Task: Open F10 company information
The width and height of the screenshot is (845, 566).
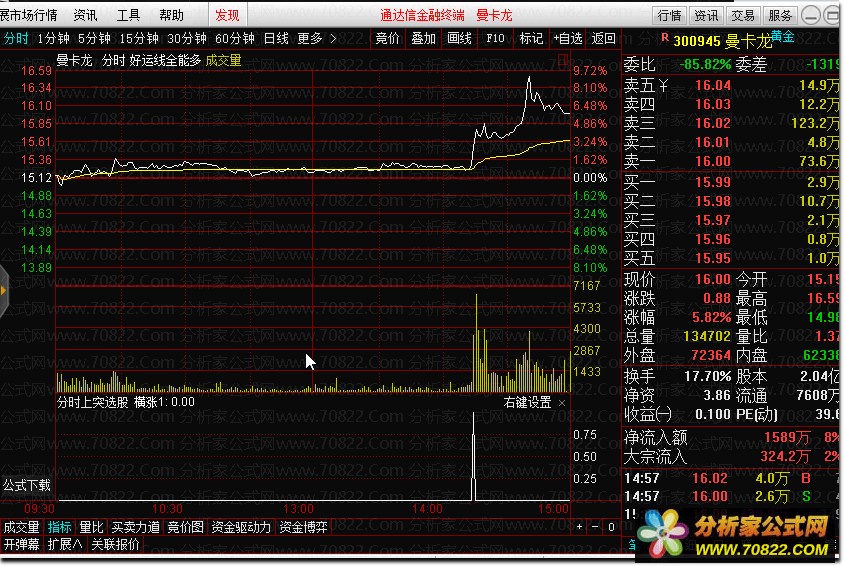Action: click(495, 38)
